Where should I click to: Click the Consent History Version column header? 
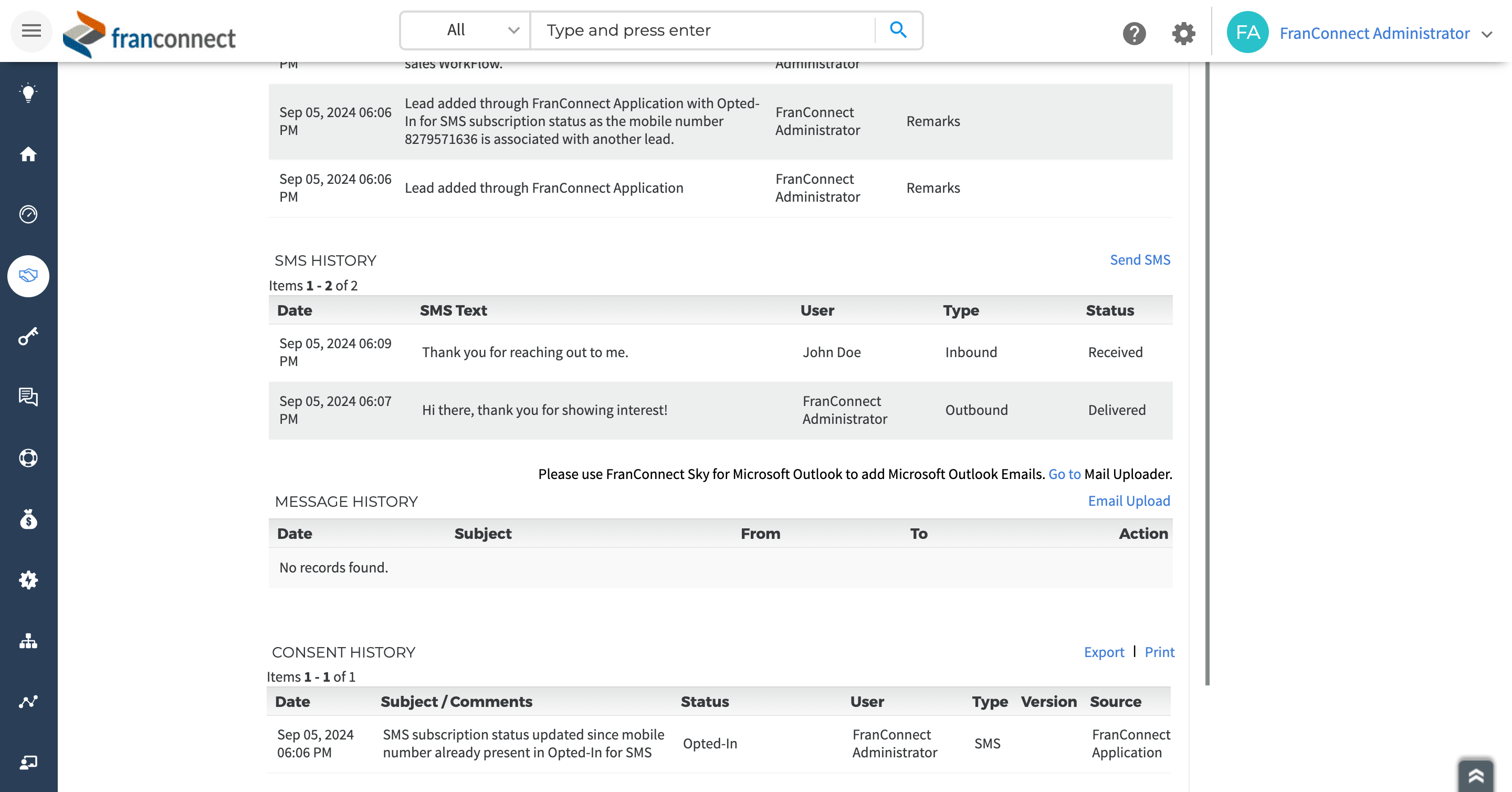1048,701
